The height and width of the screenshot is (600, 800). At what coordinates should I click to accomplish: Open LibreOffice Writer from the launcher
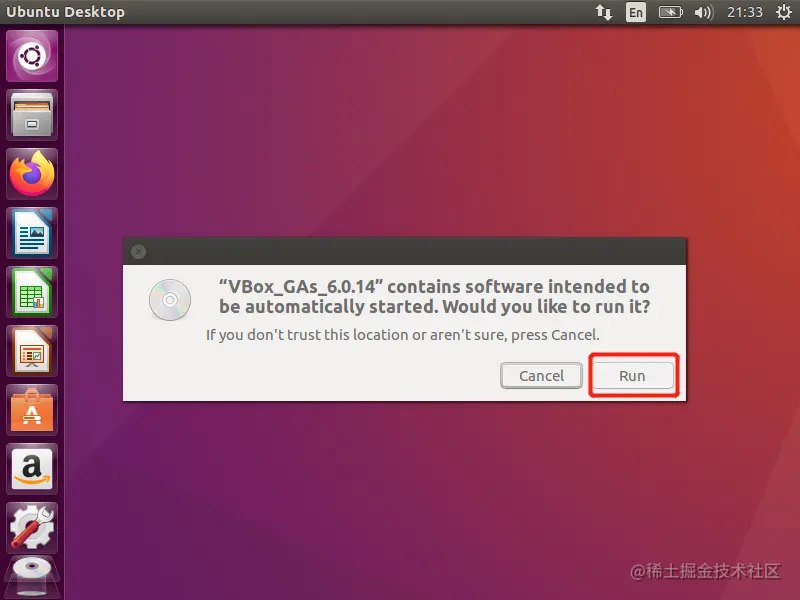coord(32,233)
